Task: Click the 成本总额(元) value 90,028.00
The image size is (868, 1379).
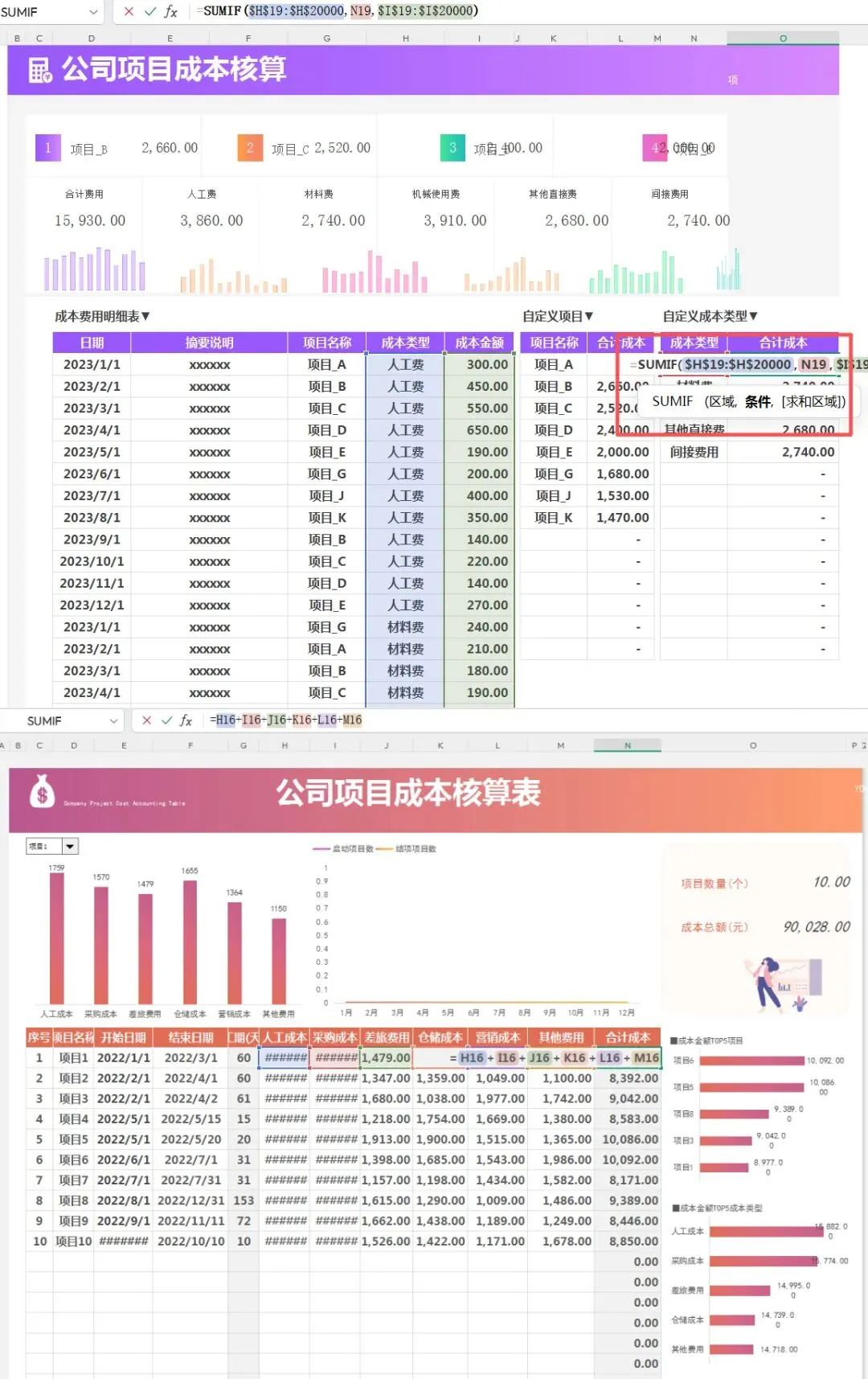Action: (x=817, y=927)
